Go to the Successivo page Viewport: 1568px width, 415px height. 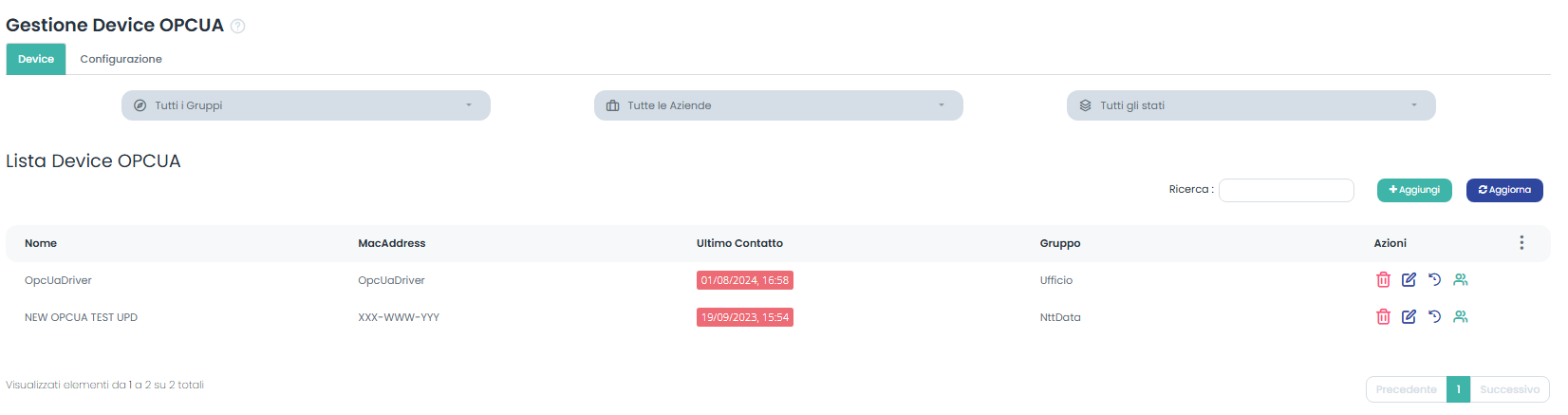pyautogui.click(x=1509, y=389)
